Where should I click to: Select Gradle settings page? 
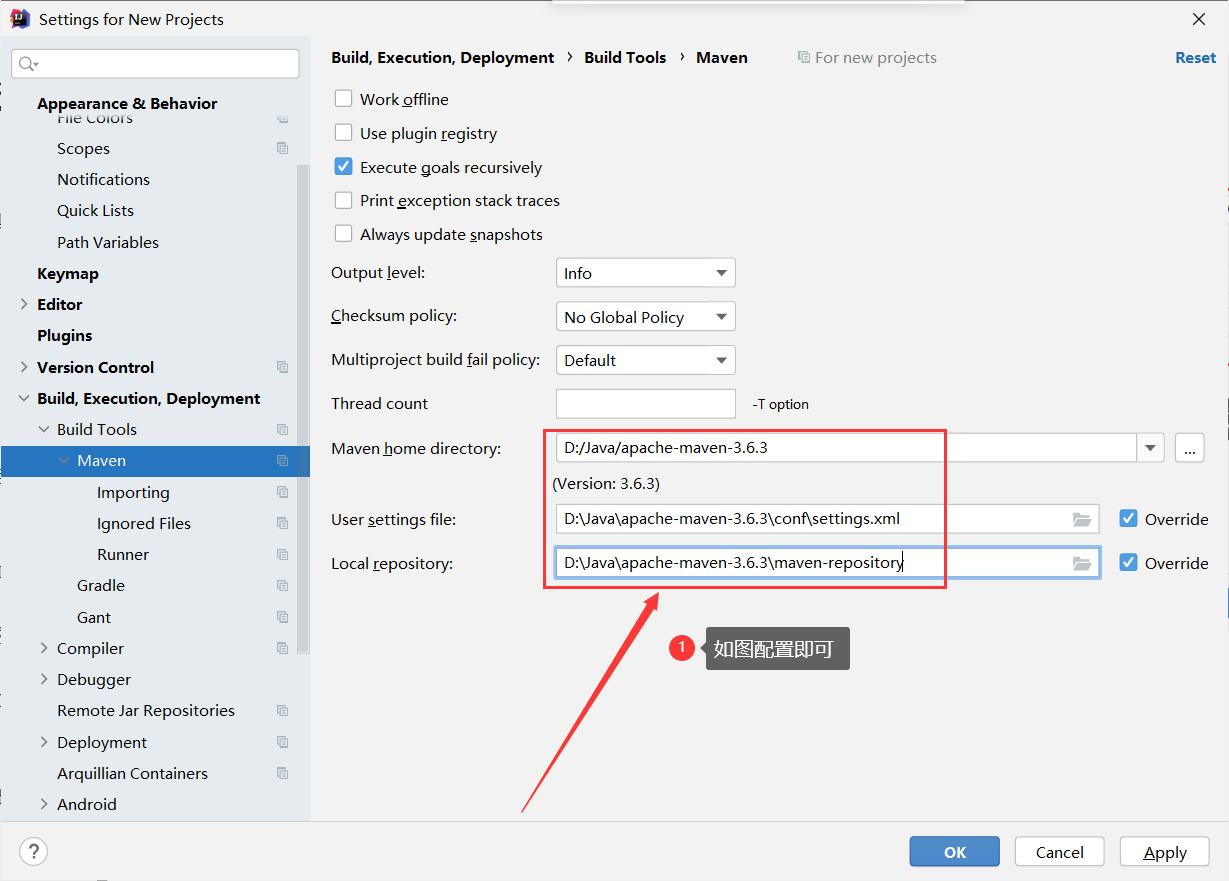coord(101,585)
